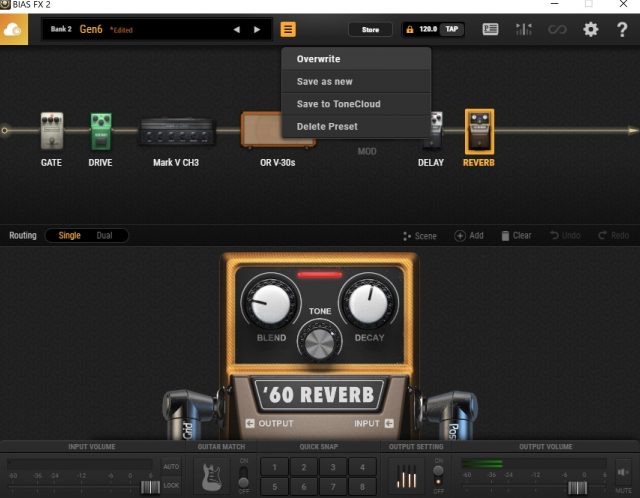Click the output volume slider handle
The width and height of the screenshot is (640, 498).
click(x=578, y=488)
